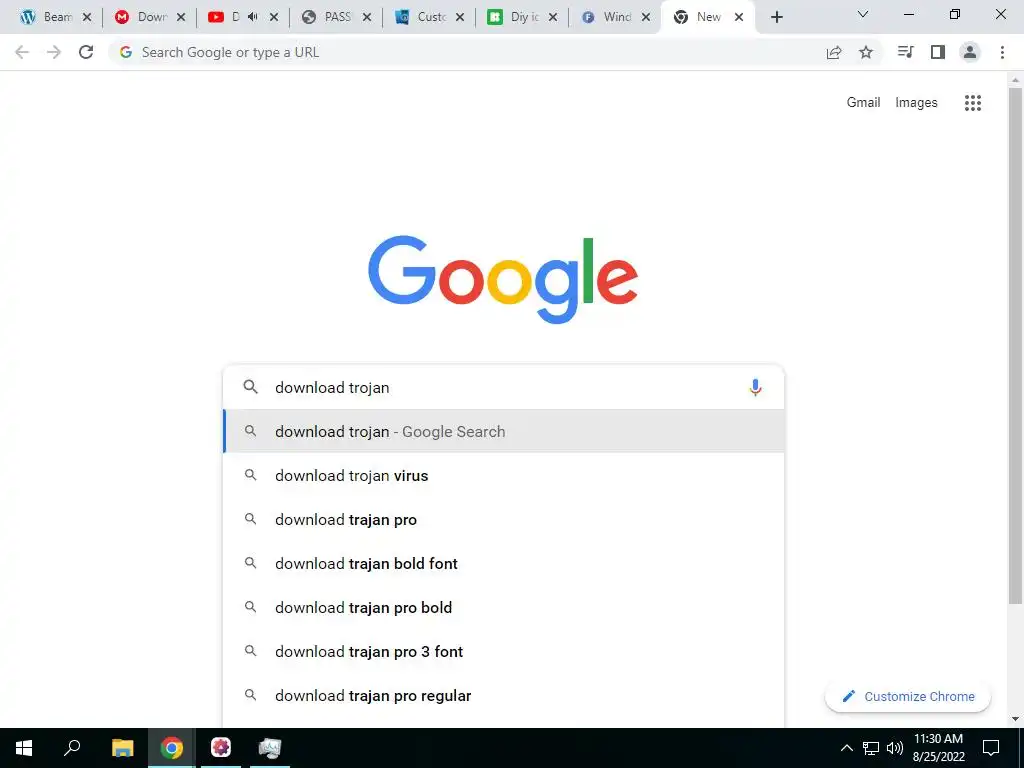
Task: Switch to the Diy tab
Action: point(522,17)
